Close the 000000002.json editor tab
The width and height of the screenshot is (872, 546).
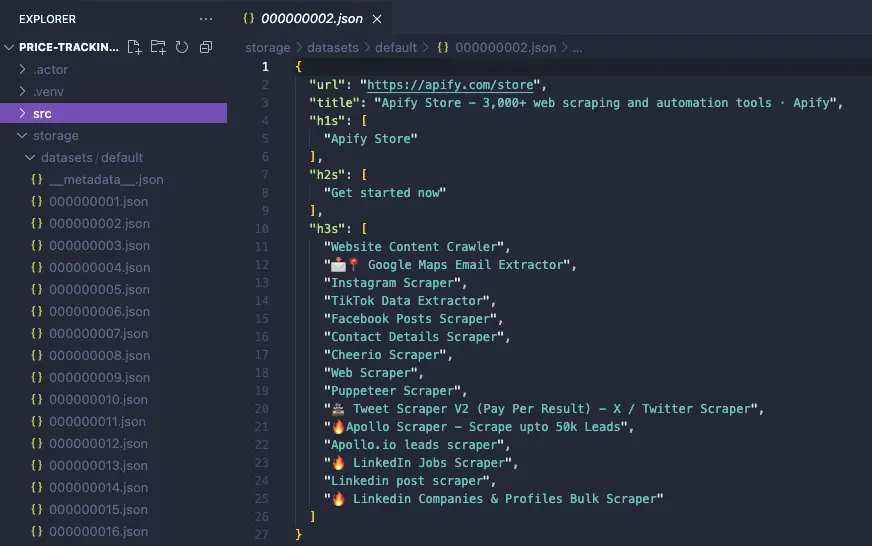(377, 19)
